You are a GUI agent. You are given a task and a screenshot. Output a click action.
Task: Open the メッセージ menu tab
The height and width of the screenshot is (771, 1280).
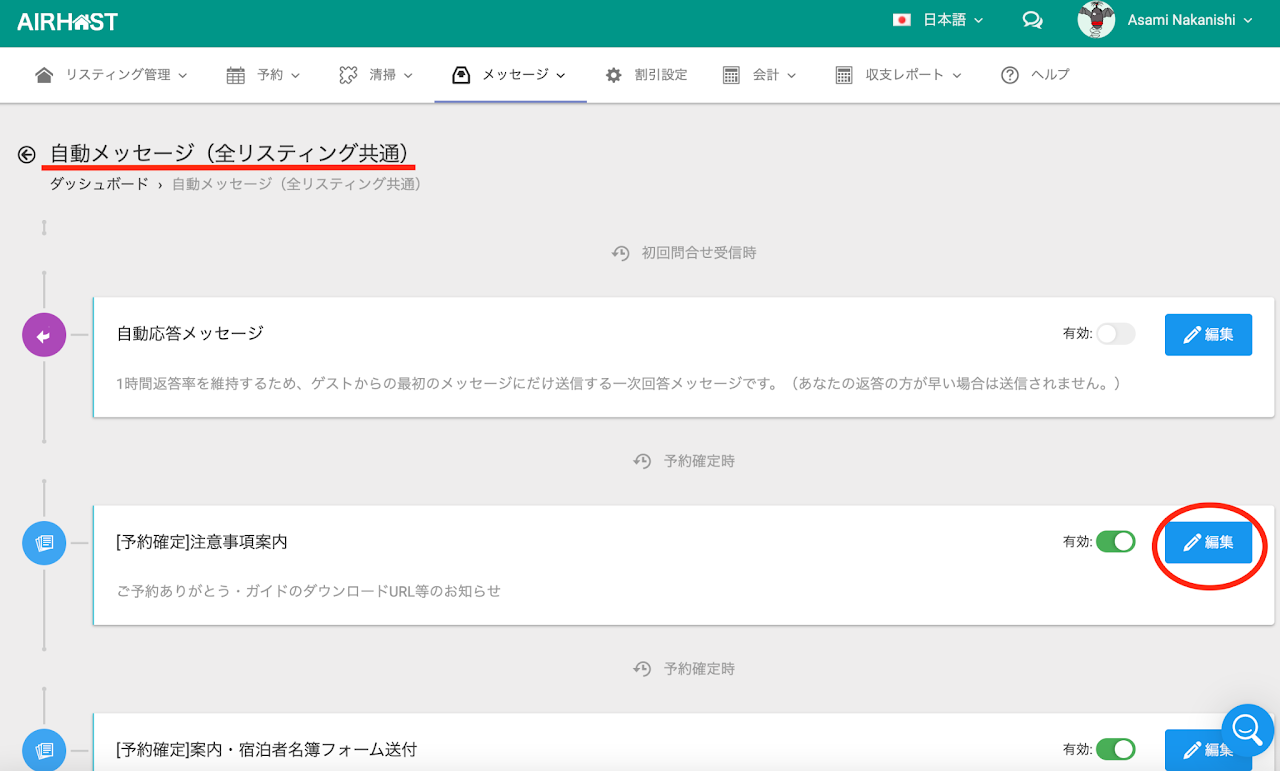(510, 75)
